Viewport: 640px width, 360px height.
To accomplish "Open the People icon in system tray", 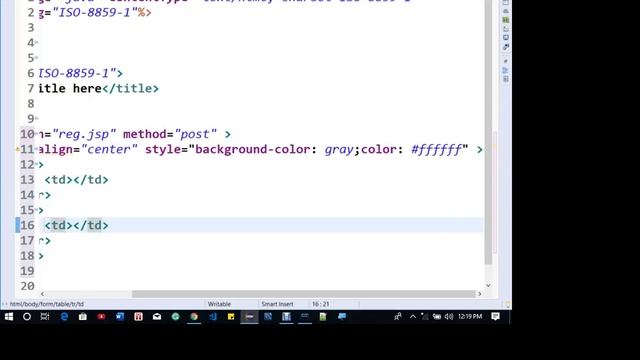I will pos(398,316).
